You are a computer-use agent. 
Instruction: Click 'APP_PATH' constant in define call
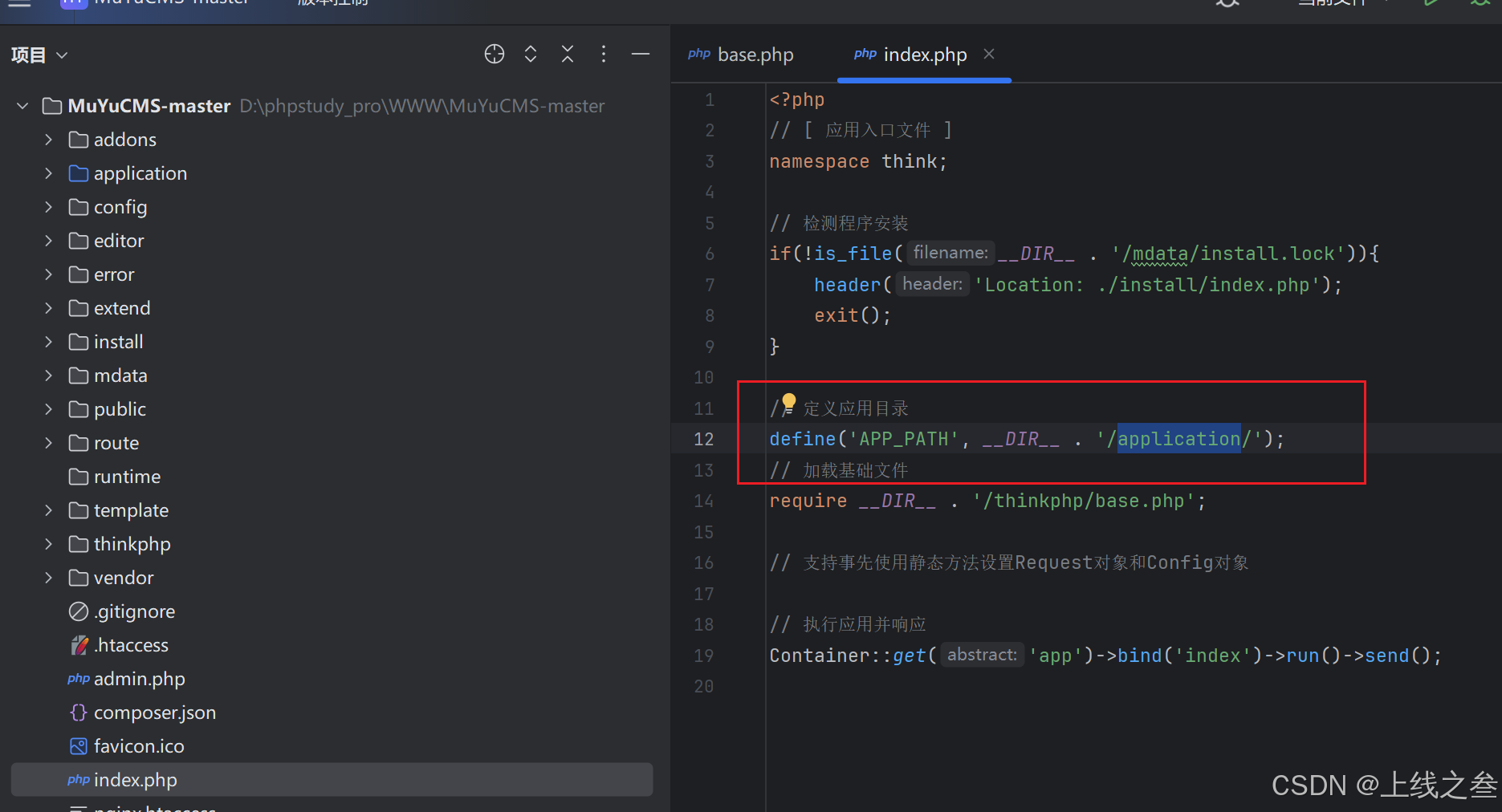(903, 439)
